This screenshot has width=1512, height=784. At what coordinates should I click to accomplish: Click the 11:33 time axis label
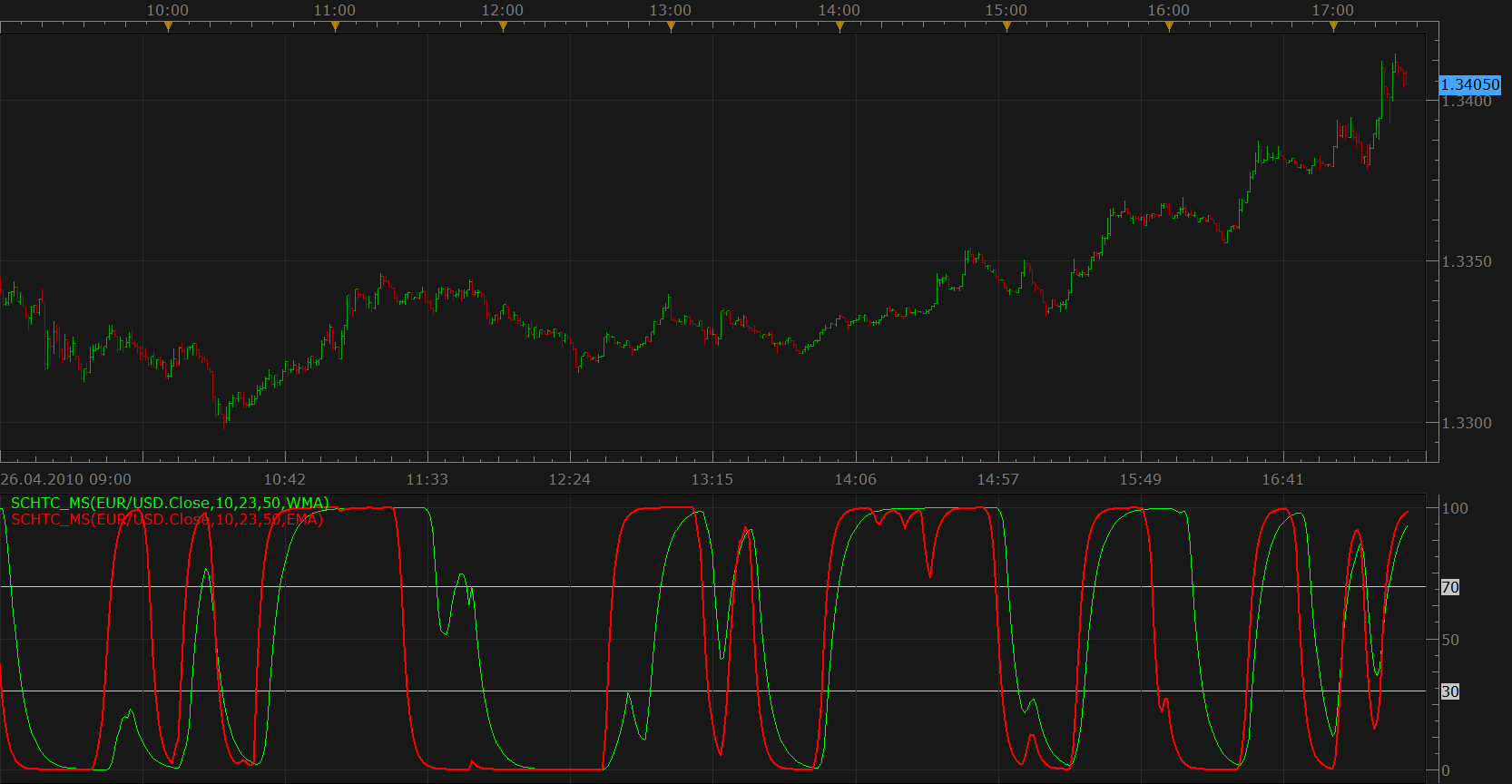tap(427, 479)
